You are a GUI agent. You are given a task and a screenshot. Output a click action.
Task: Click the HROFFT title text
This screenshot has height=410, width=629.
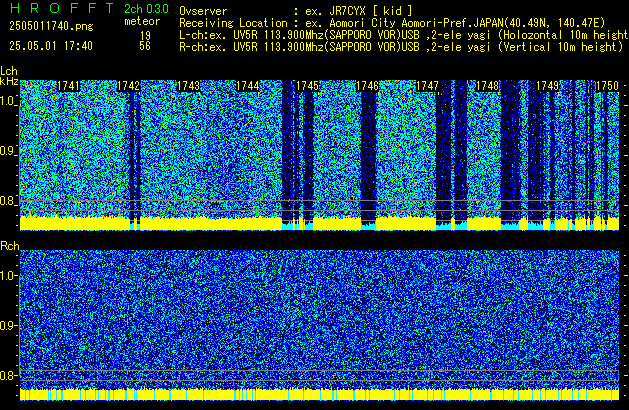[62, 8]
